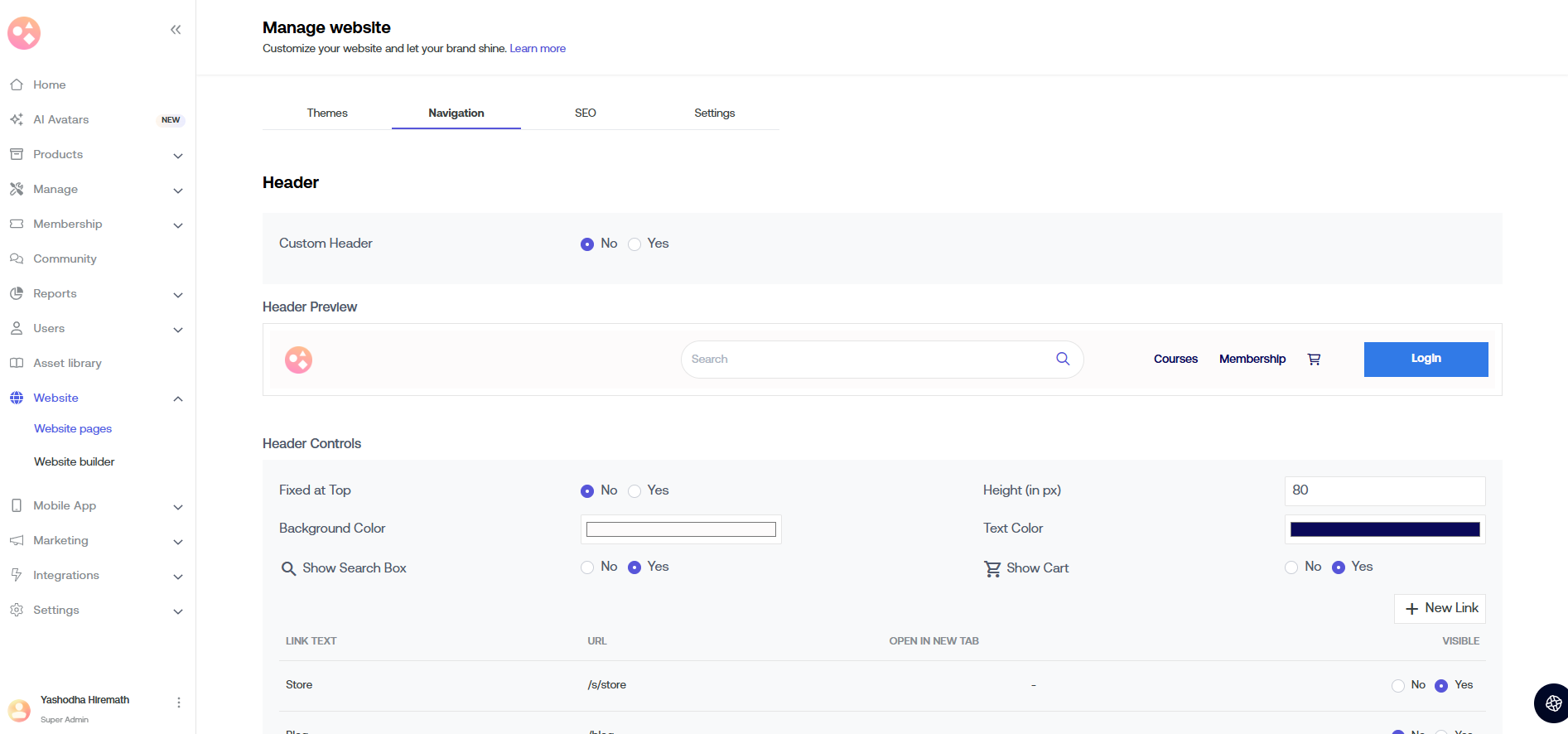Click the cart icon in the header preview
Viewport: 1568px width, 734px height.
coord(1314,360)
